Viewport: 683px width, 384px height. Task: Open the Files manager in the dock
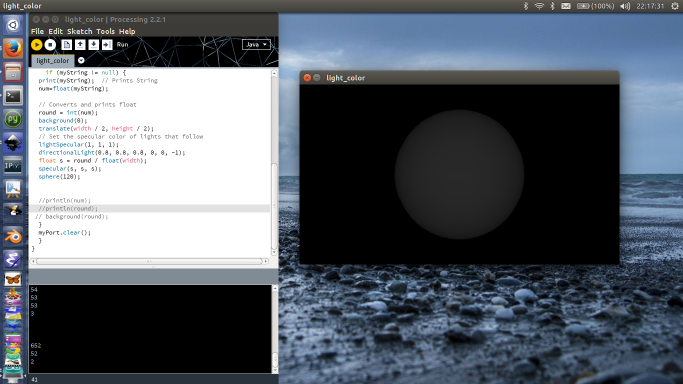tap(13, 72)
